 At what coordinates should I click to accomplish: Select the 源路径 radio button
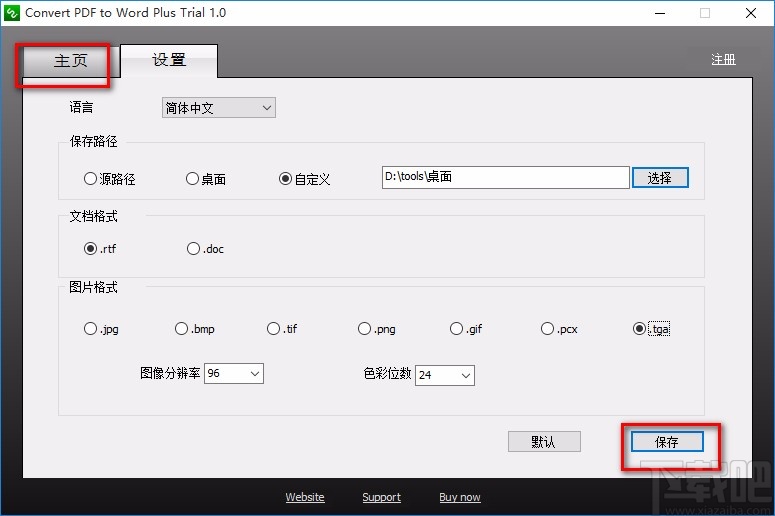click(x=110, y=179)
